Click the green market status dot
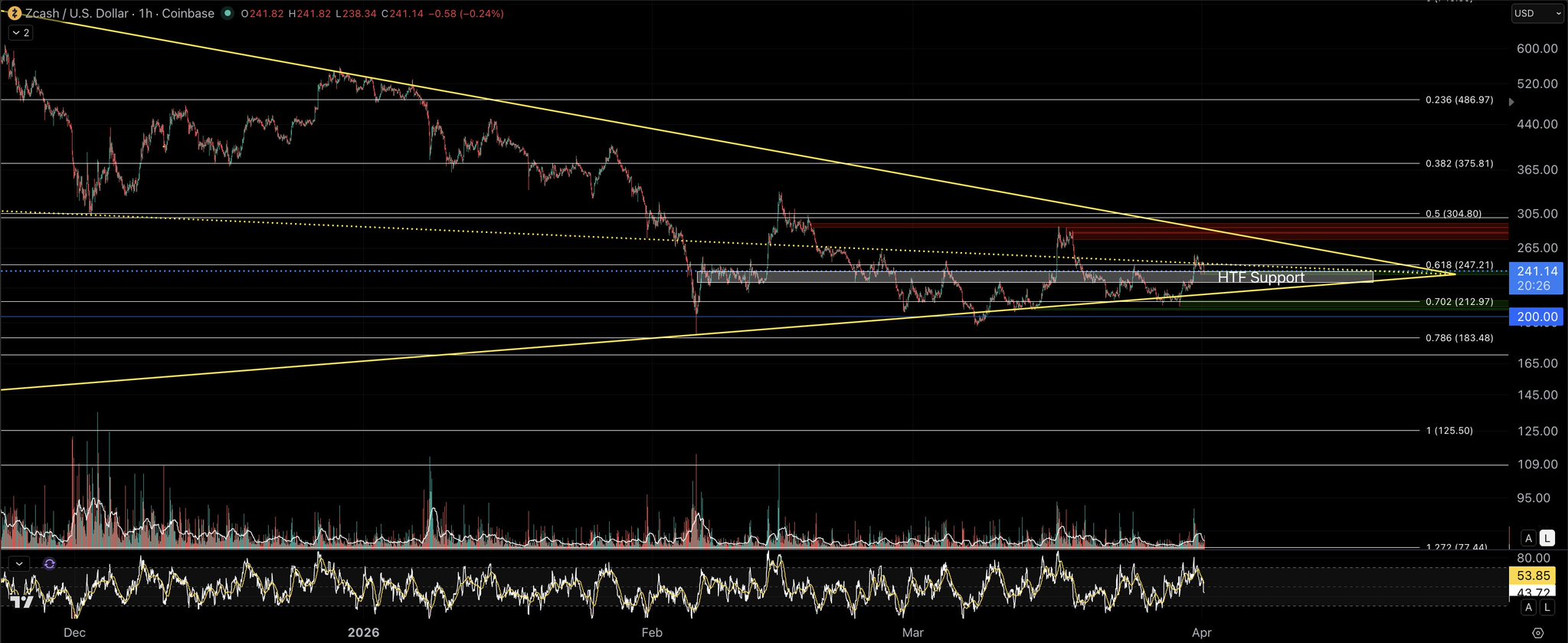Viewport: 1568px width, 643px height. pos(227,13)
